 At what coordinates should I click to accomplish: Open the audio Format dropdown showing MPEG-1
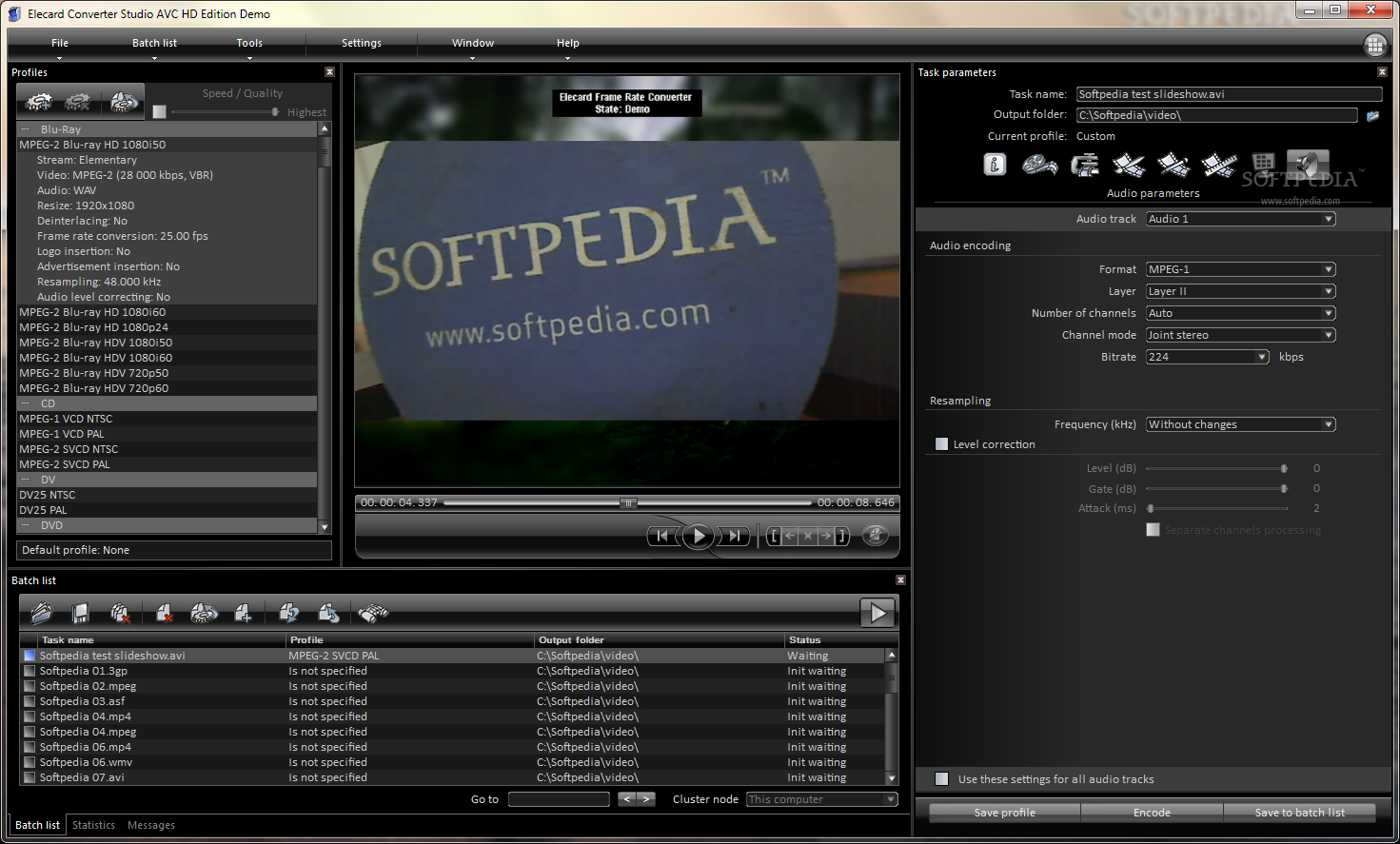click(x=1240, y=269)
